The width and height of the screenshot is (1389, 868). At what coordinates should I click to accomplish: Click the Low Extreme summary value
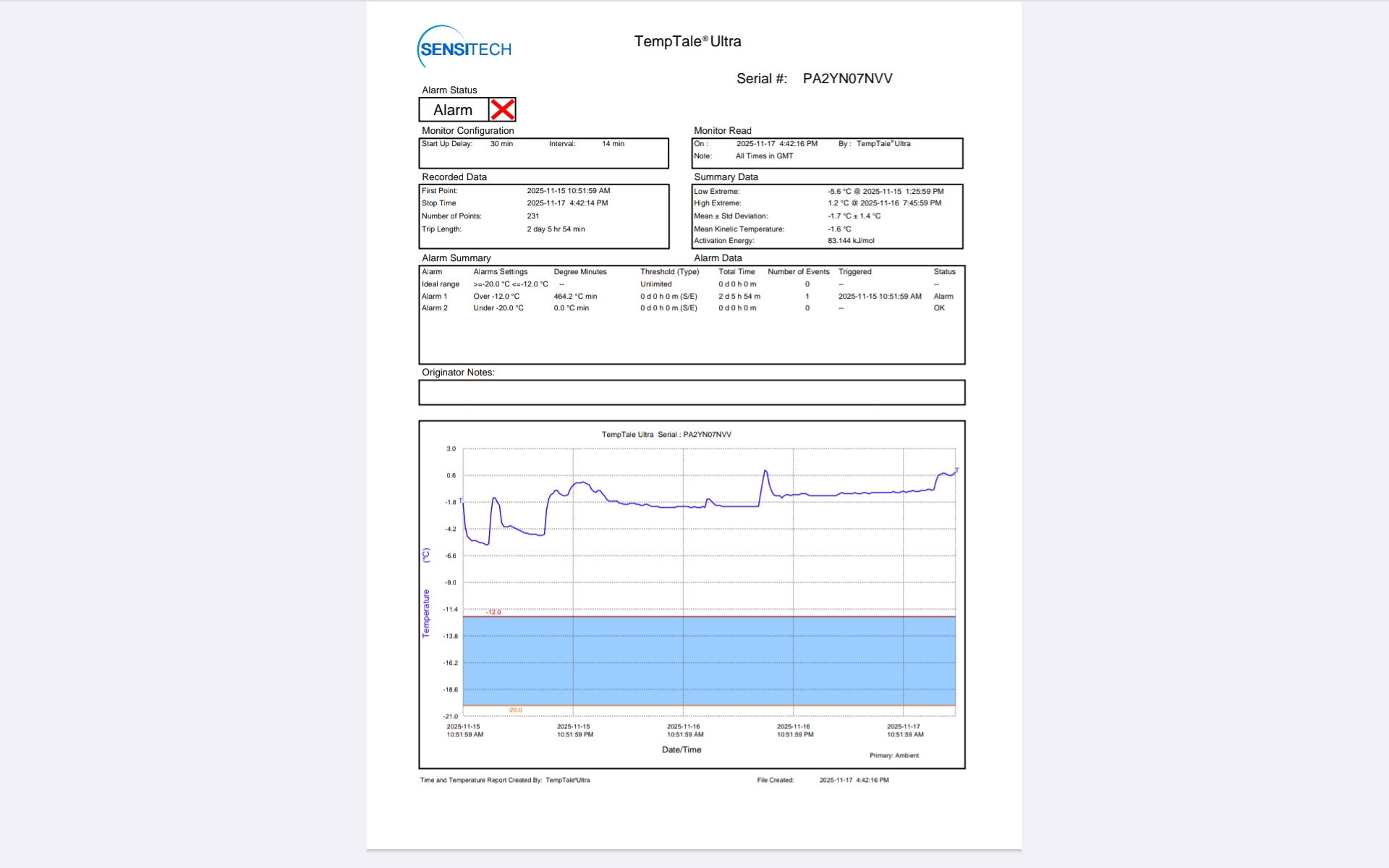[x=885, y=192]
